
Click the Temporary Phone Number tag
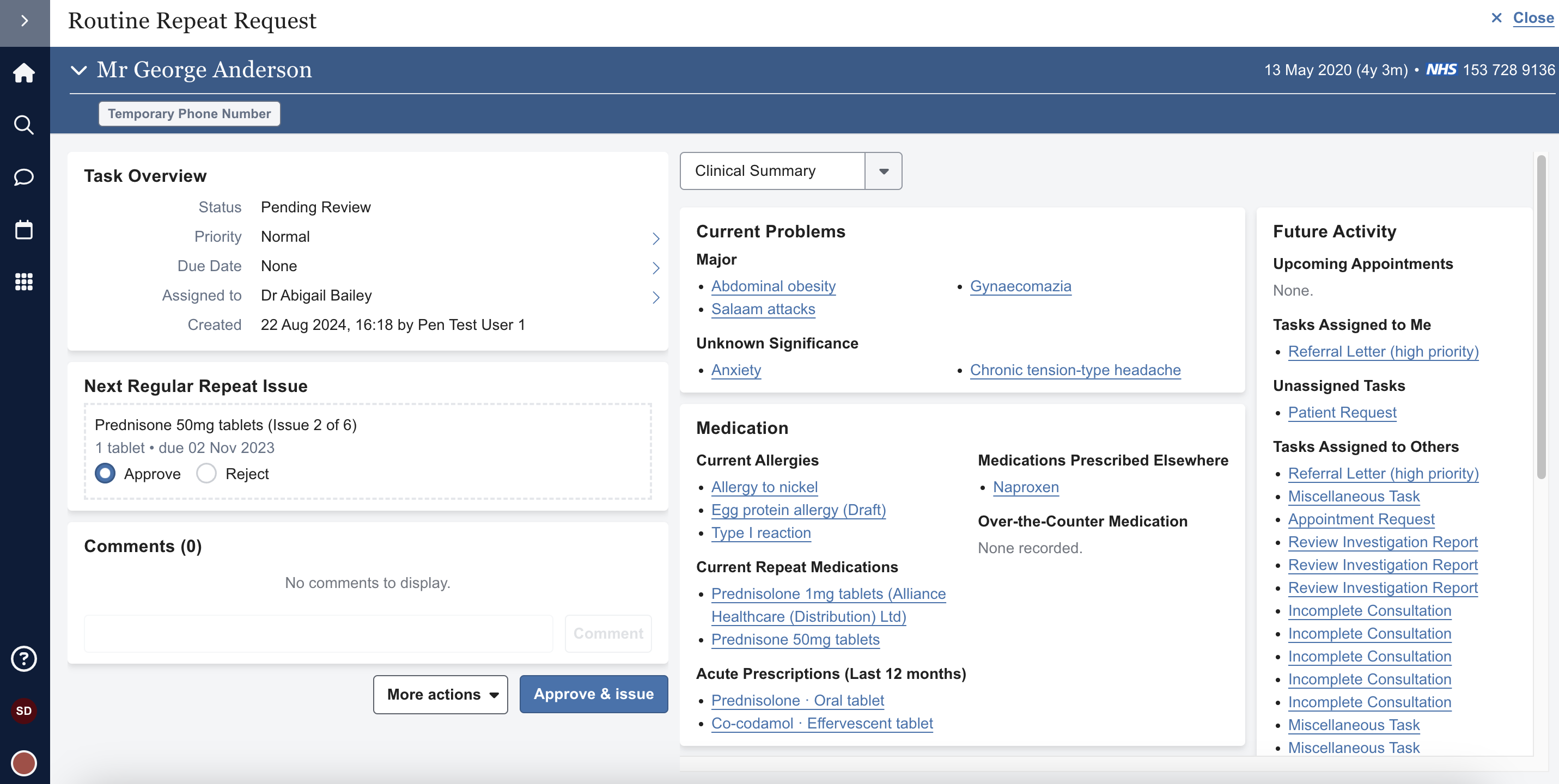[x=189, y=114]
